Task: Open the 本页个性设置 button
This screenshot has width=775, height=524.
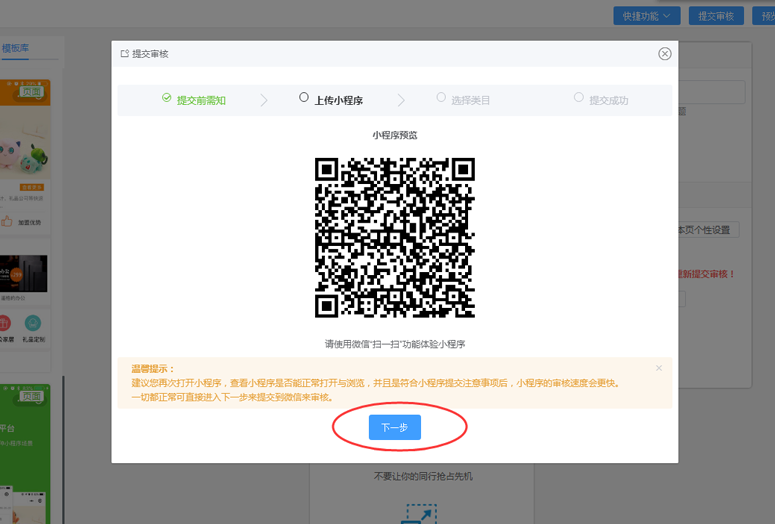Action: (708, 230)
